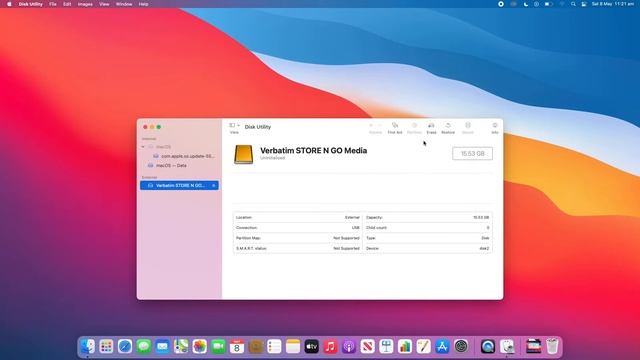Image resolution: width=640 pixels, height=360 pixels.
Task: Open App Store from the Dock
Action: point(442,347)
